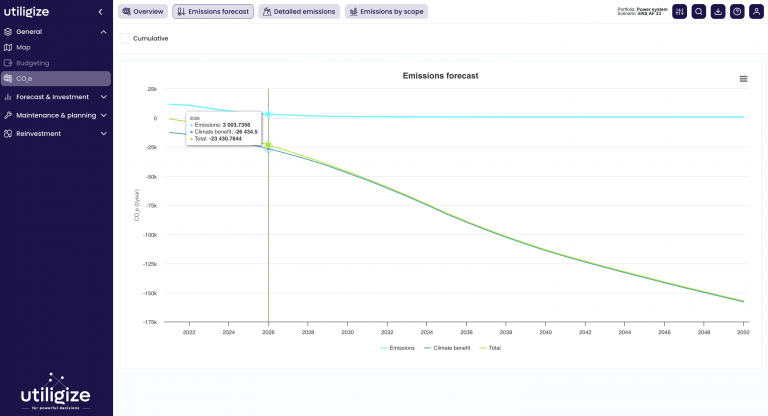Image resolution: width=768 pixels, height=416 pixels.
Task: Click the search magnifier icon
Action: pos(699,12)
